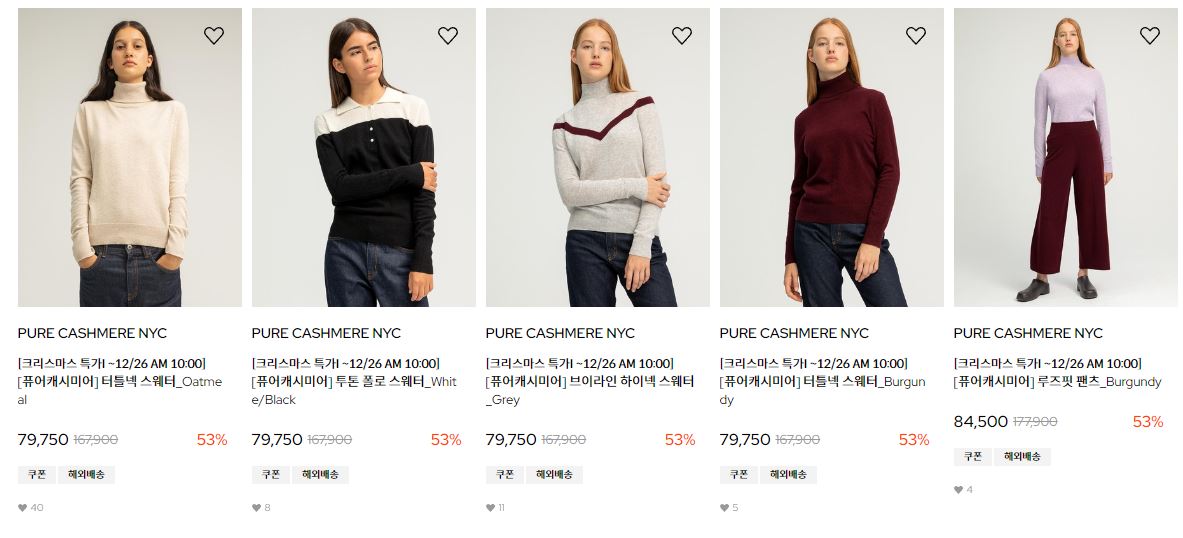This screenshot has height=538, width=1183.
Task: Click 쿠폰 tag under Oatmeal sweater
Action: pyautogui.click(x=37, y=475)
